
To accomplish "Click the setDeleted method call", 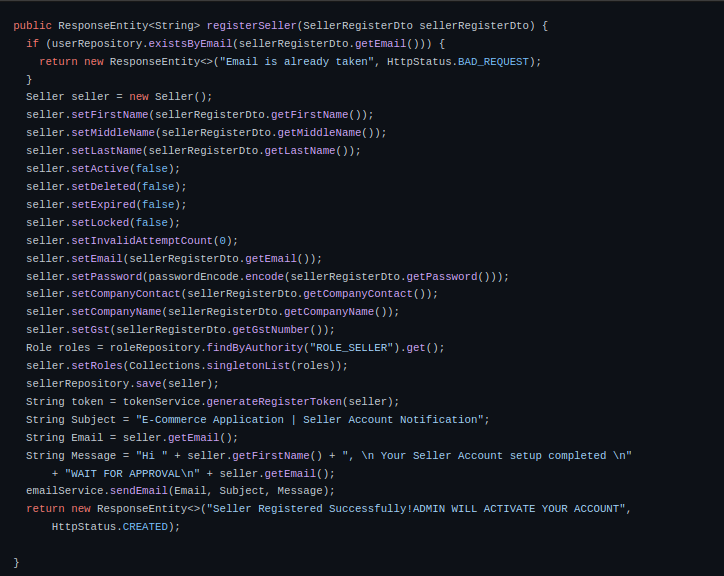I will (x=103, y=187).
